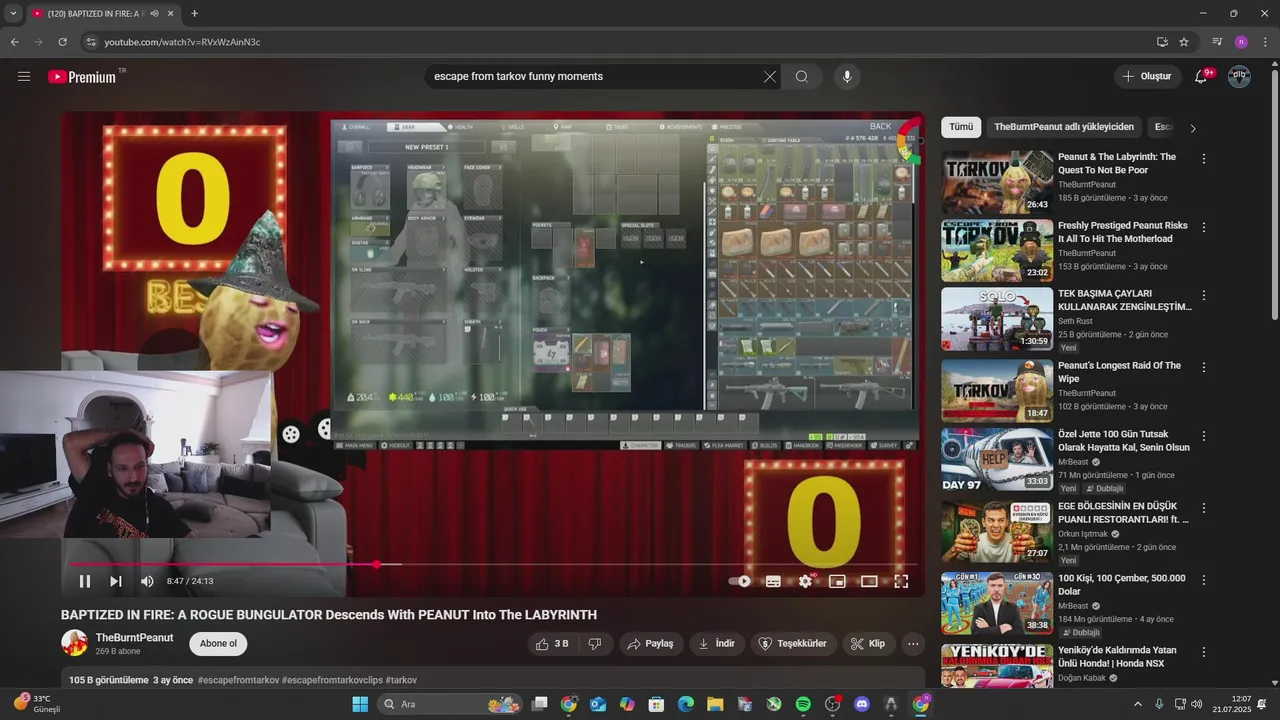
Task: Open Peanut's Longest Raid Of The Wipe title
Action: click(x=1119, y=372)
